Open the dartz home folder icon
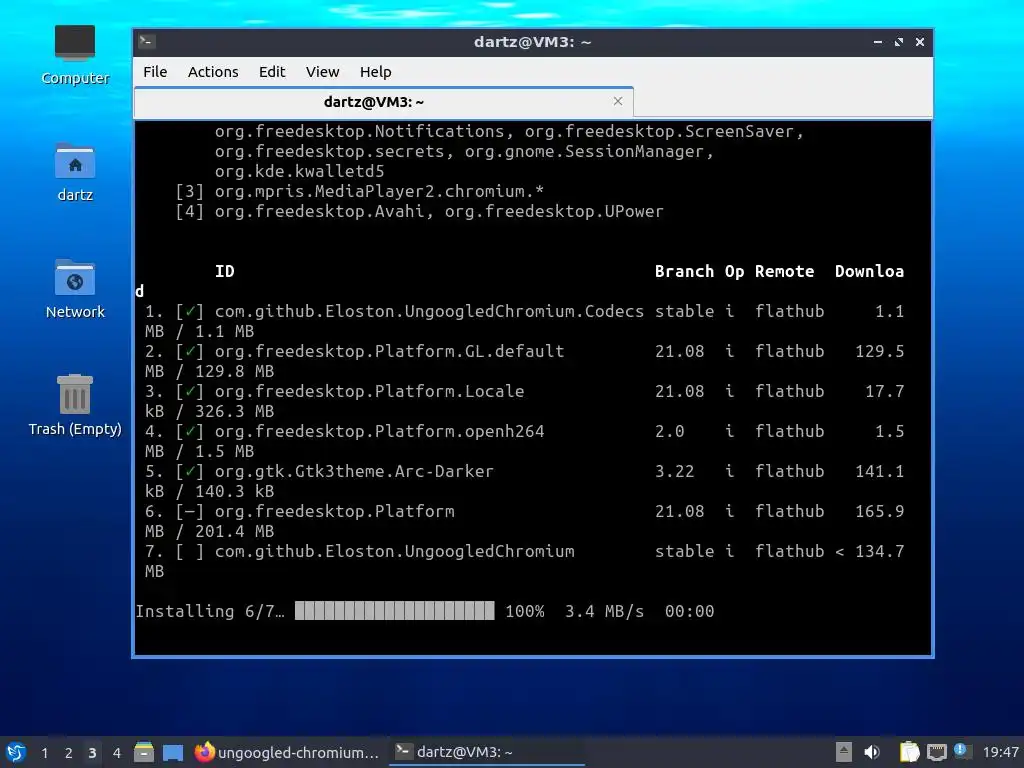 [74, 172]
